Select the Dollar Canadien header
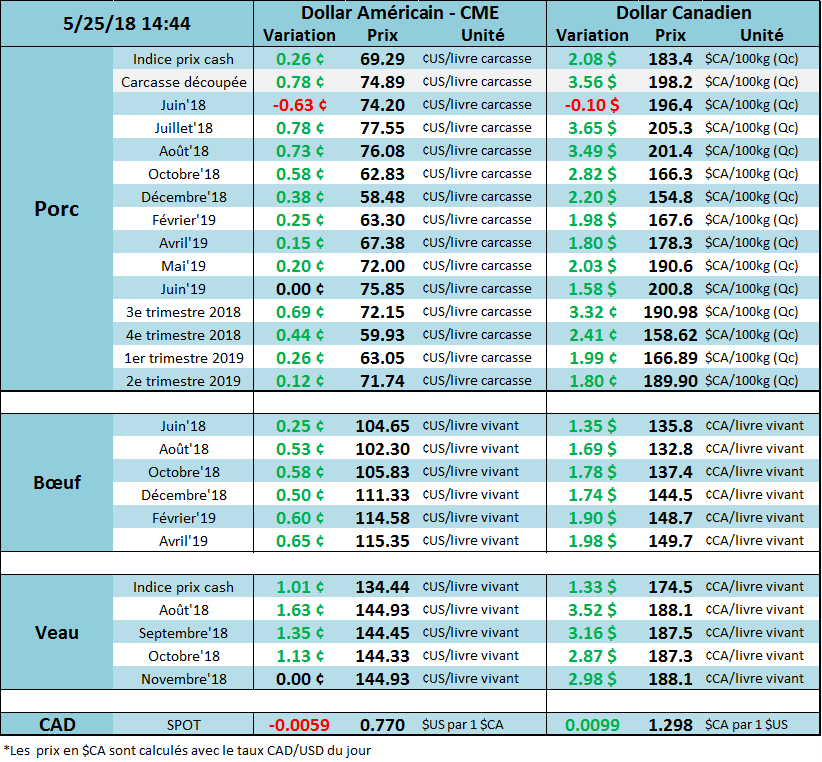The image size is (822, 762). click(682, 13)
